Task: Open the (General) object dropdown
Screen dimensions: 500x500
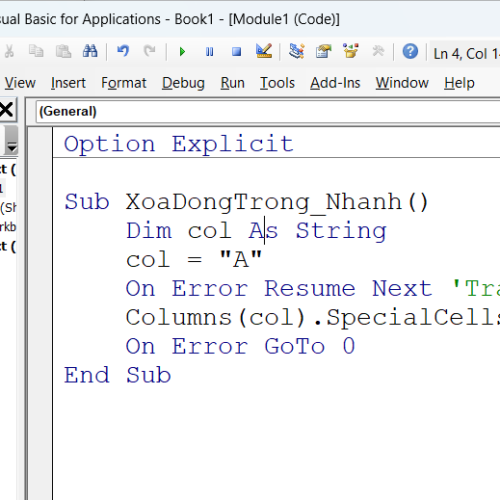Action: tap(268, 111)
